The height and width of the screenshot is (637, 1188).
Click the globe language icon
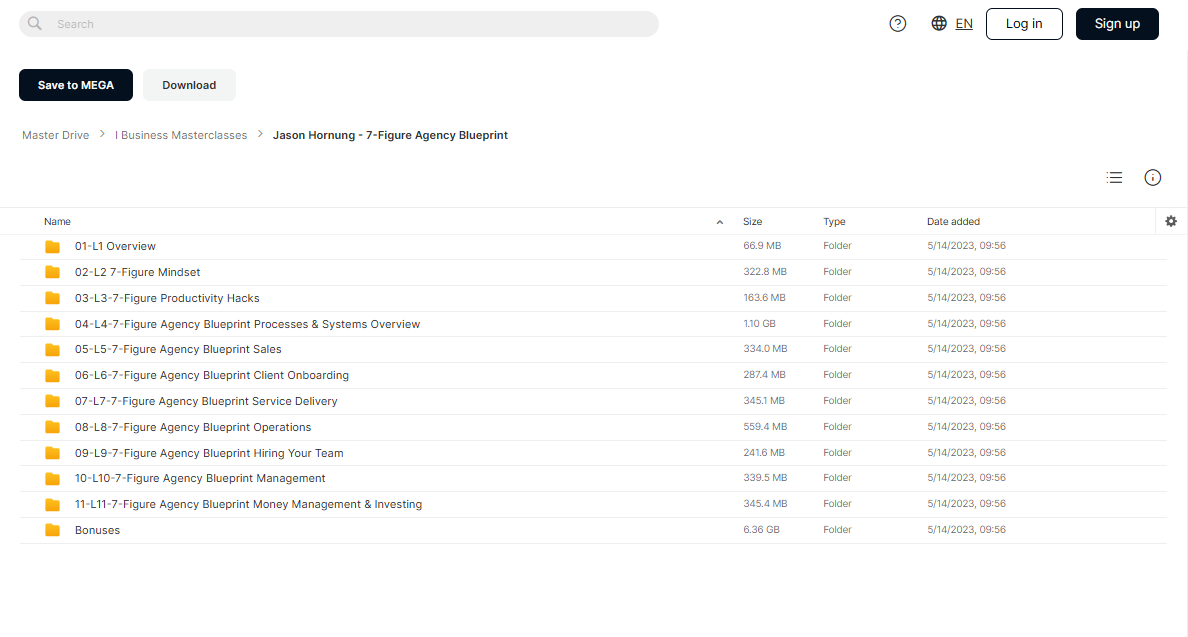coord(939,23)
